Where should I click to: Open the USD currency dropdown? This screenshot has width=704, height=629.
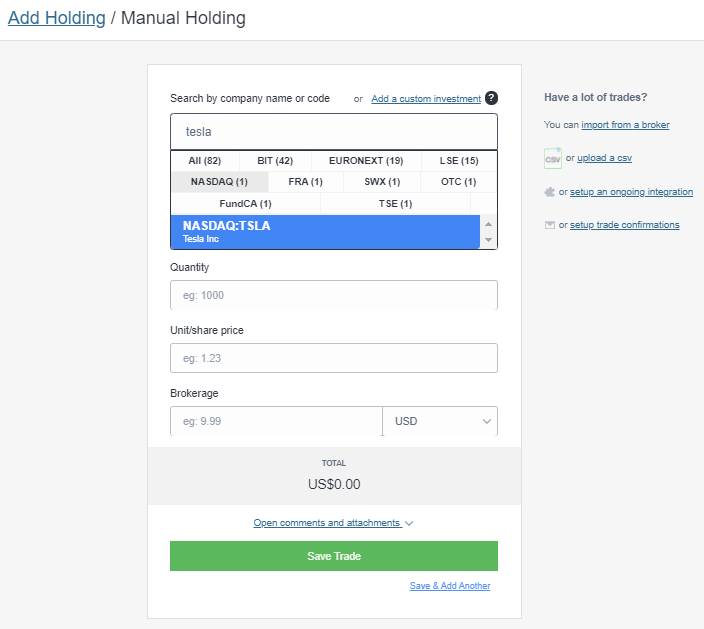point(440,421)
